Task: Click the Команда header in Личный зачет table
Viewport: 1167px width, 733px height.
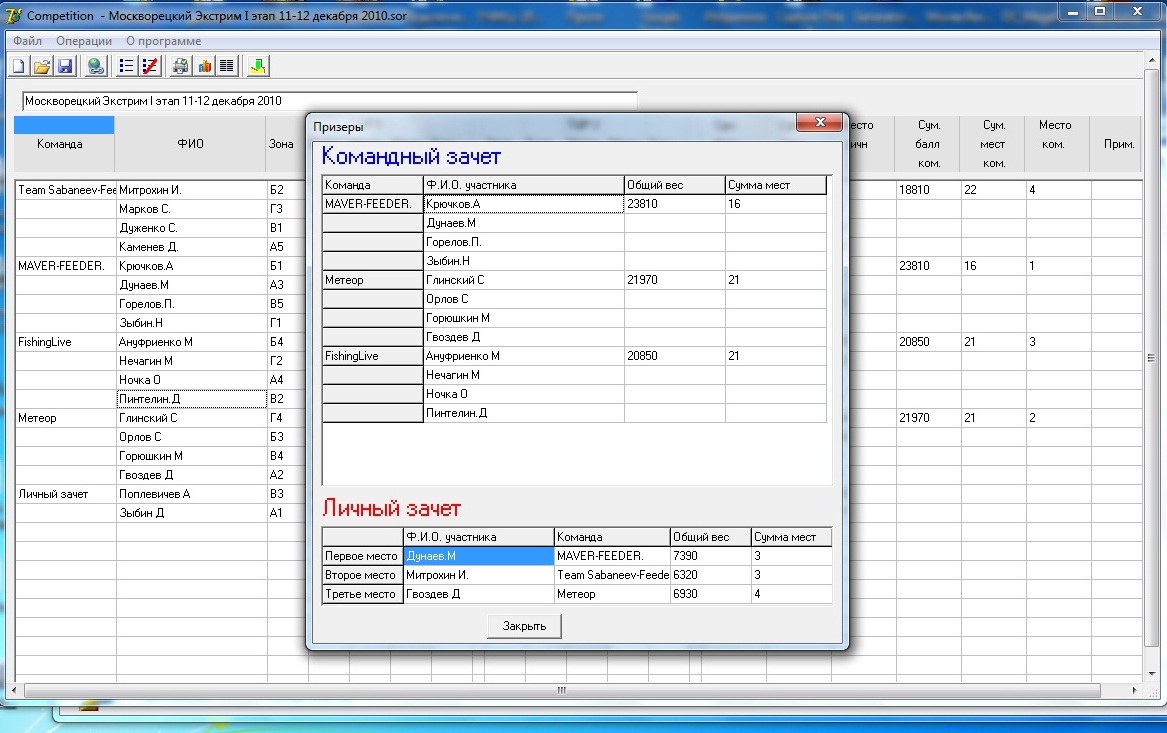Action: (612, 537)
